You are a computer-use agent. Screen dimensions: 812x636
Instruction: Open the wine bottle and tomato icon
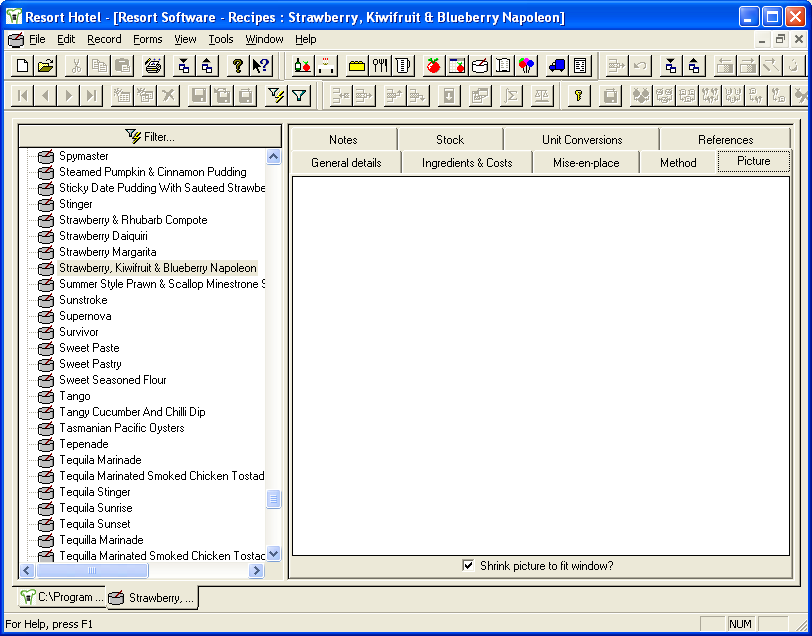pos(303,66)
